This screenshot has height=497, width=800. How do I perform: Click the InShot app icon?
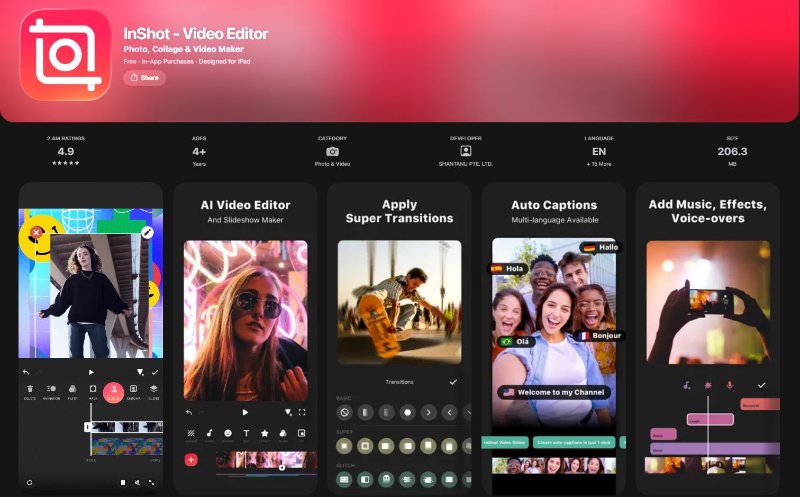point(65,54)
